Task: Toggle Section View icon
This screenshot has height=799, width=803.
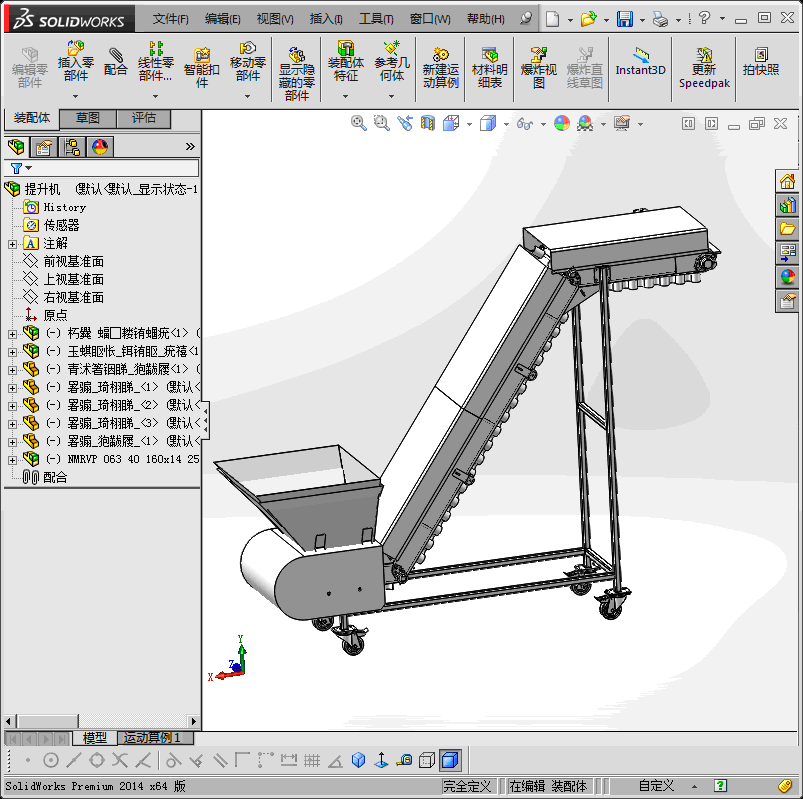Action: pyautogui.click(x=428, y=123)
